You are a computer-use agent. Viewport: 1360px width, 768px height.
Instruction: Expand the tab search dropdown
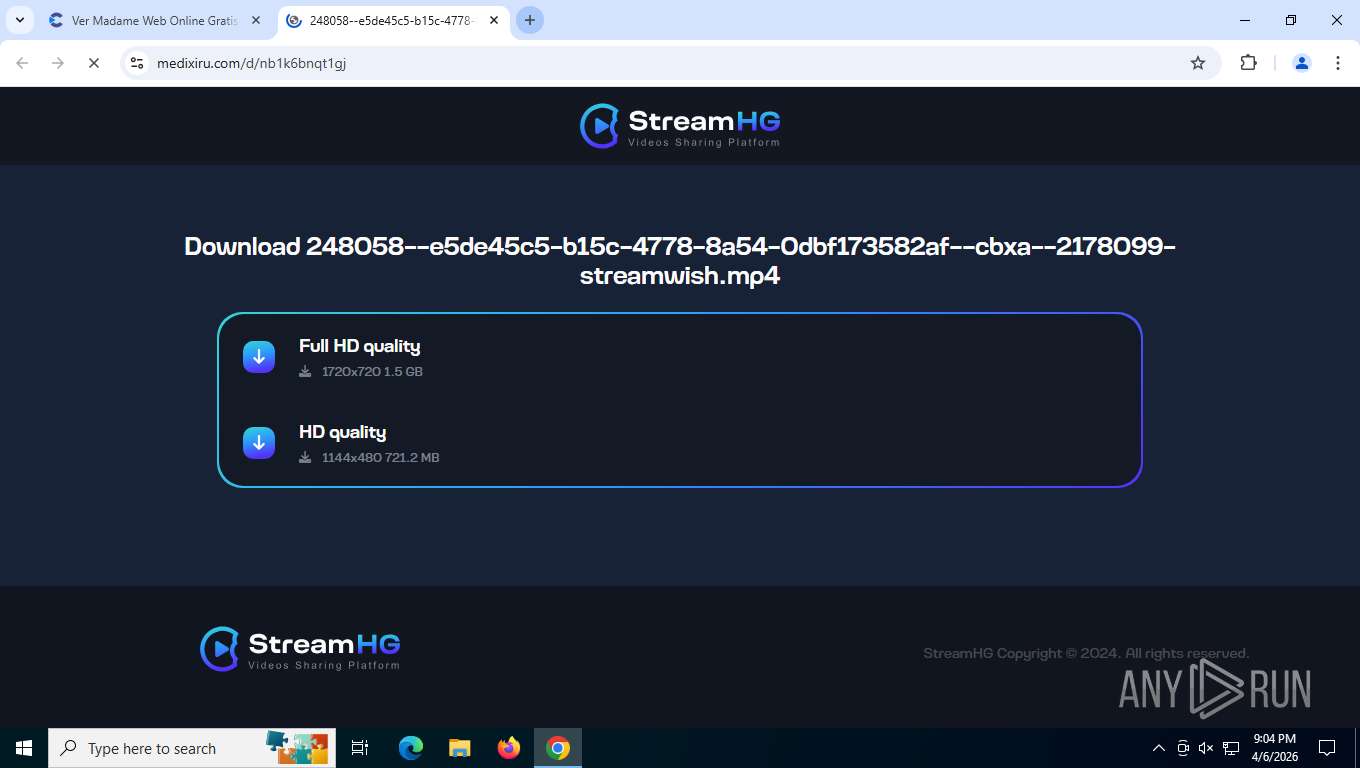click(x=20, y=20)
